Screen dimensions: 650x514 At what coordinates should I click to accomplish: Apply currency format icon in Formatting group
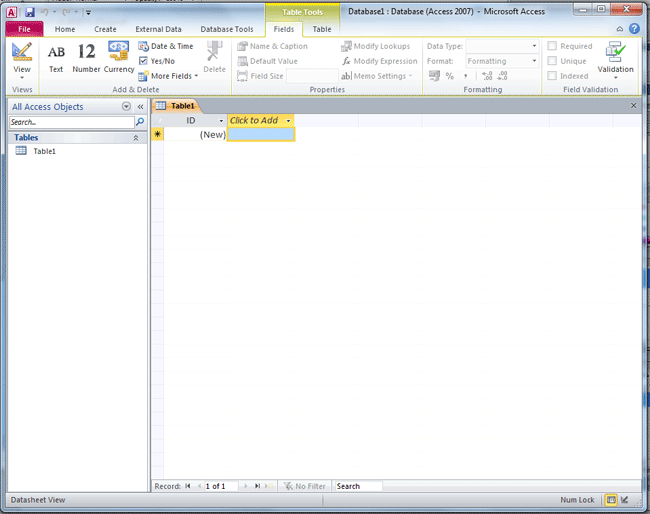click(434, 76)
